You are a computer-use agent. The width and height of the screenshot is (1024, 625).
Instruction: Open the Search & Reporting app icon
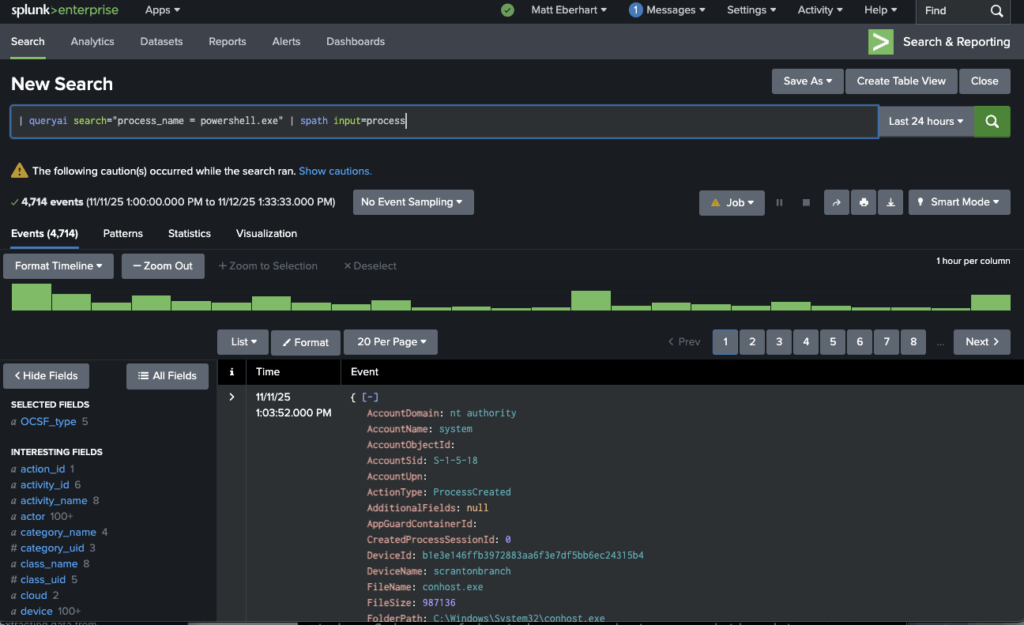coord(880,42)
